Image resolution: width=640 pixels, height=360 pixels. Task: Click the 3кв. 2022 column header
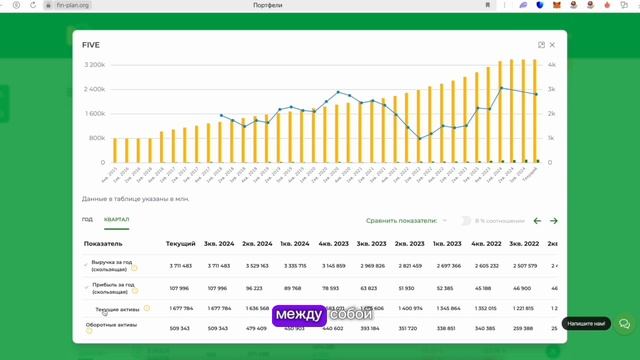point(524,244)
